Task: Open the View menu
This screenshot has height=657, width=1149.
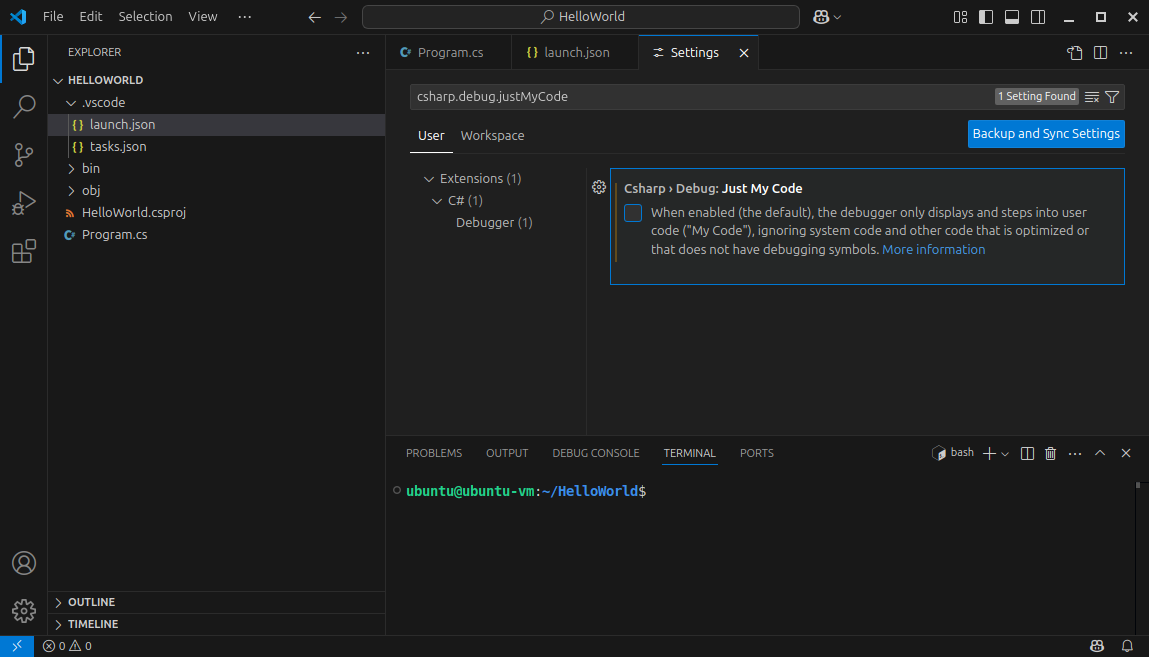Action: (202, 16)
